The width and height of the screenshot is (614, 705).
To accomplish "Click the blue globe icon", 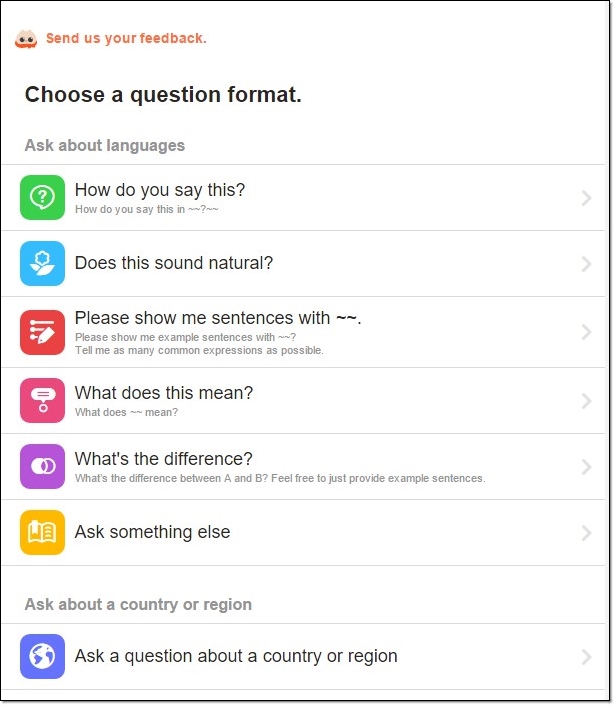I will pos(42,656).
